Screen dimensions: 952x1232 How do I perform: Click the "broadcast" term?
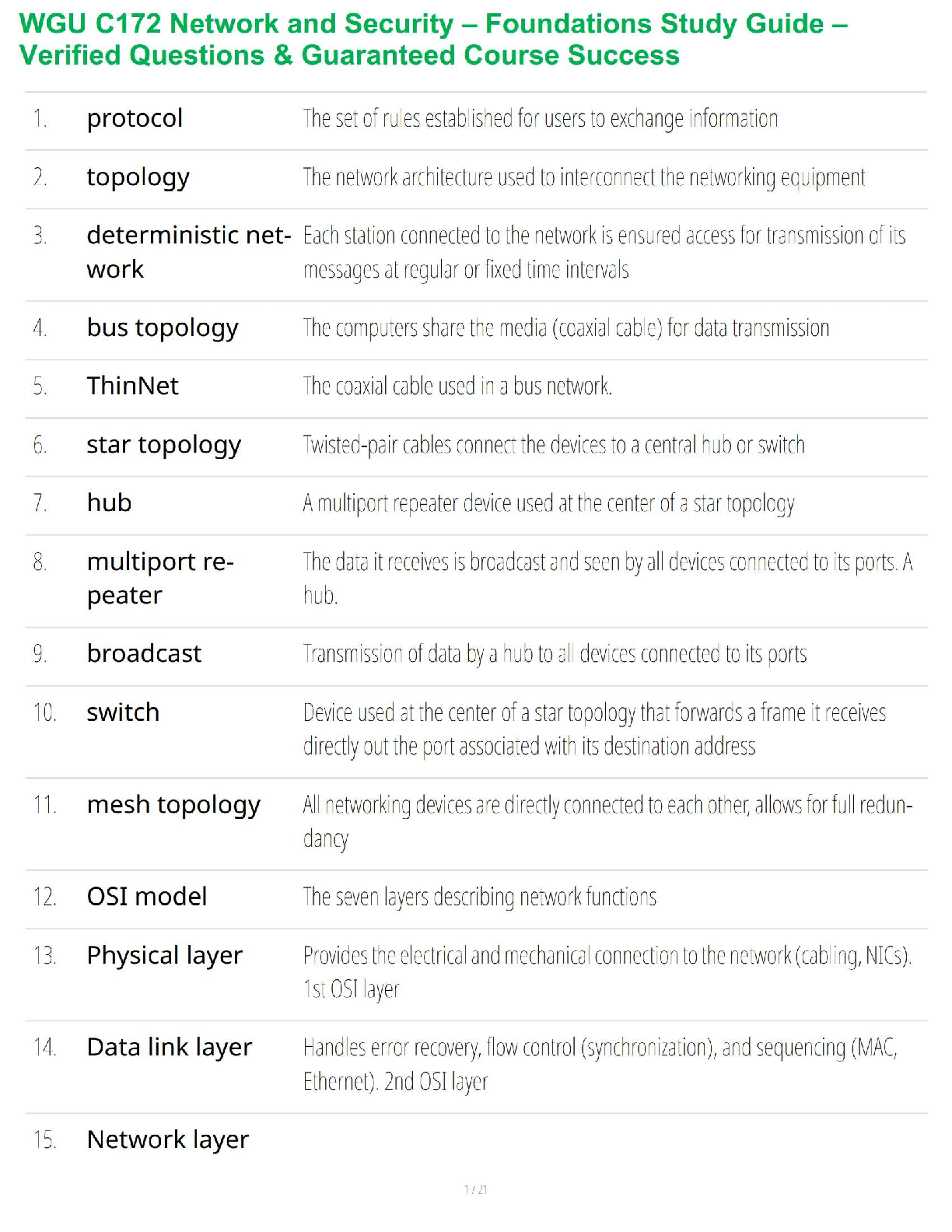[144, 654]
